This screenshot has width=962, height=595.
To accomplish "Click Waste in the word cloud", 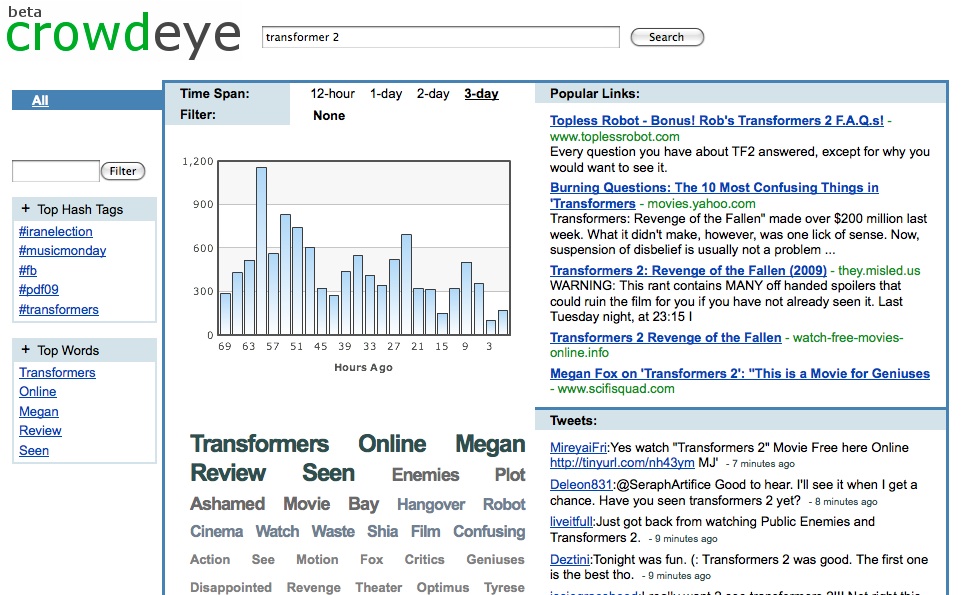I will point(333,532).
